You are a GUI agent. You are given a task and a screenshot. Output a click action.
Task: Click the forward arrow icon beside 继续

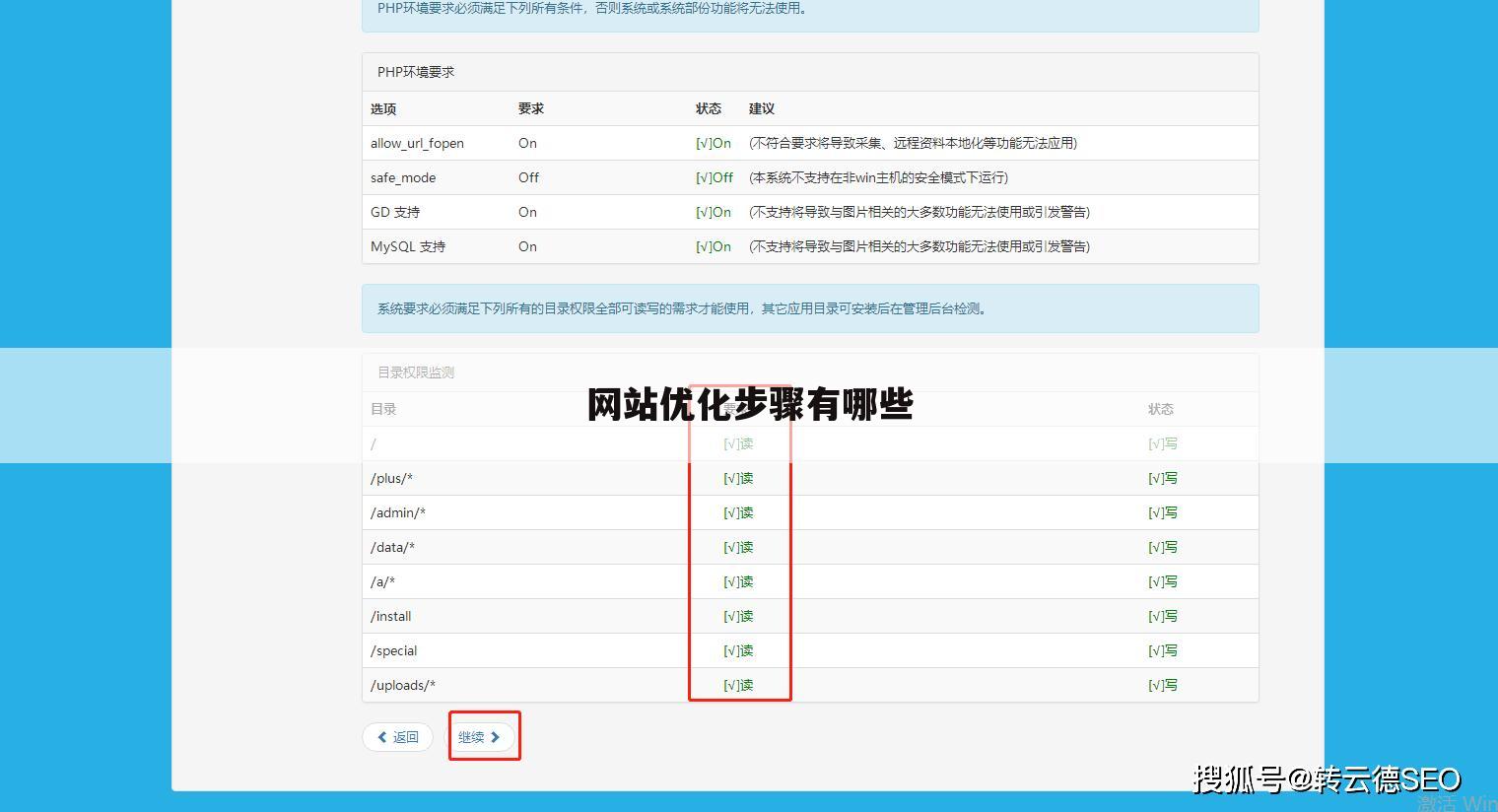pos(495,736)
